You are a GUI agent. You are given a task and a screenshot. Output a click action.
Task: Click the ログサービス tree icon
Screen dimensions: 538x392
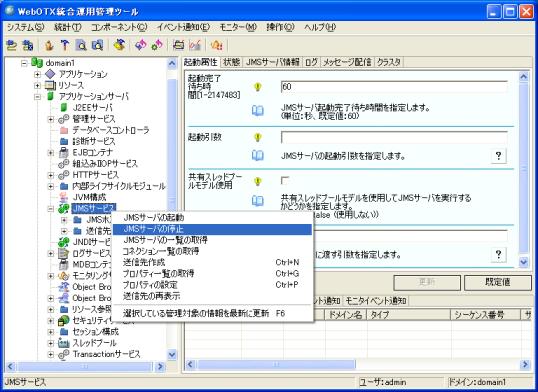click(x=64, y=253)
